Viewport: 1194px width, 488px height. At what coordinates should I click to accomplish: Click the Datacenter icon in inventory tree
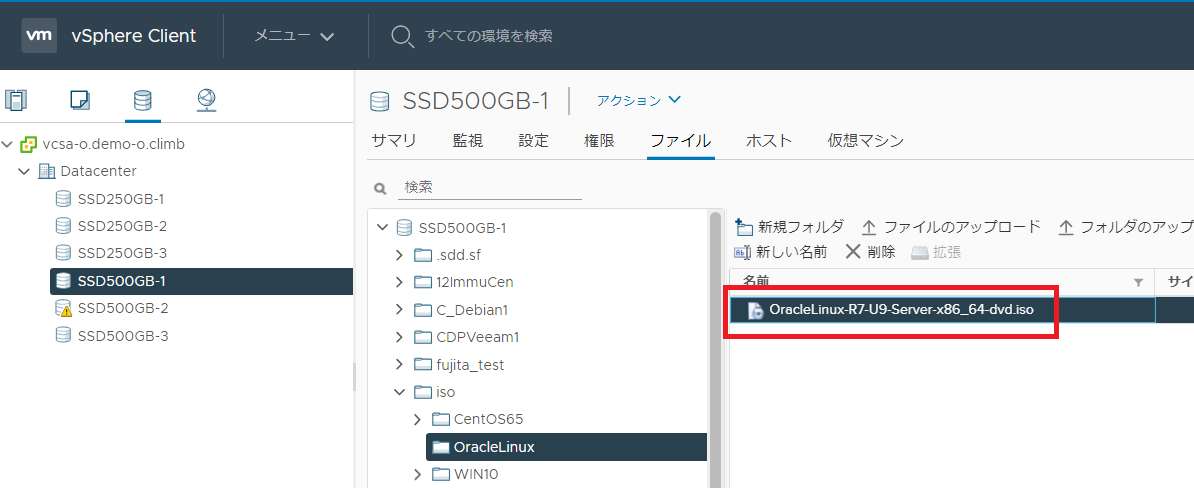47,171
